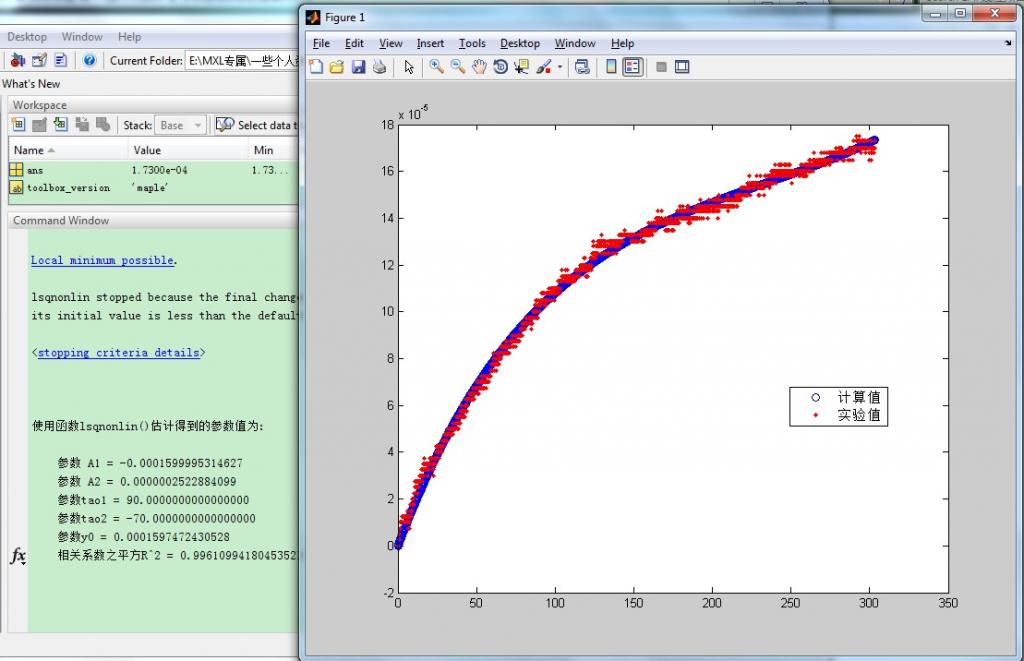
Task: Insert Colorbar via toolbar icon
Action: [611, 67]
